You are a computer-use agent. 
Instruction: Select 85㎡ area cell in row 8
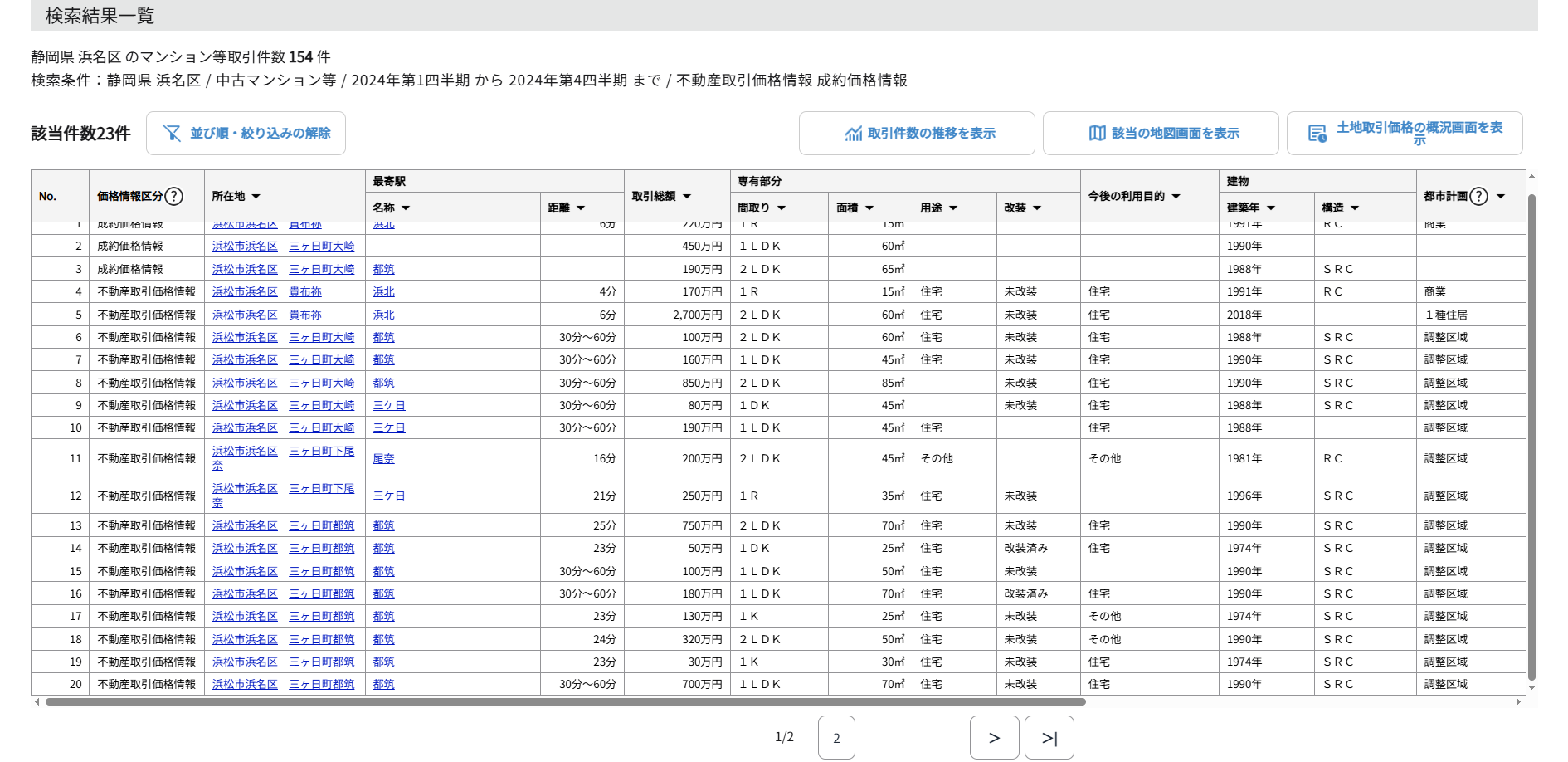pos(871,383)
